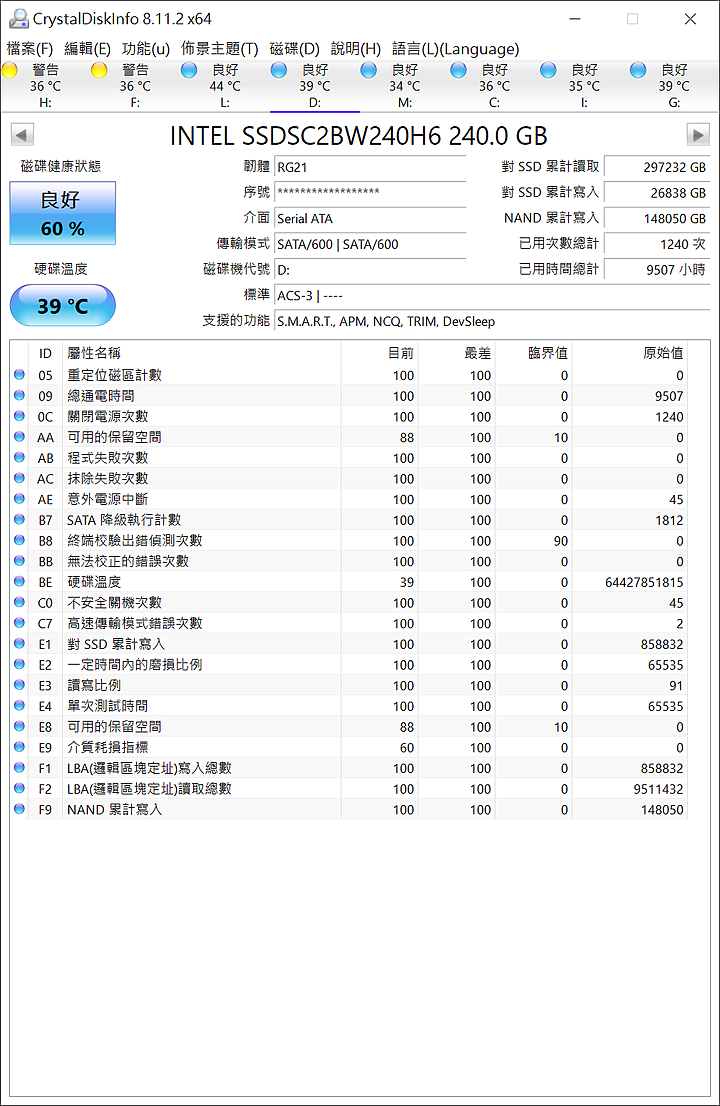Open the 磁碟(D) menu
Viewport: 720px width, 1106px height.
tap(295, 49)
